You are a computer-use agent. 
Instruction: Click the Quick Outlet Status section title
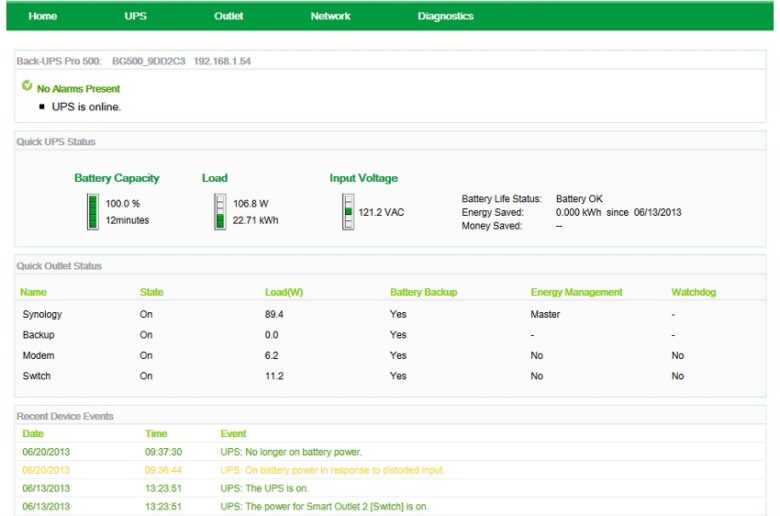[x=59, y=266]
